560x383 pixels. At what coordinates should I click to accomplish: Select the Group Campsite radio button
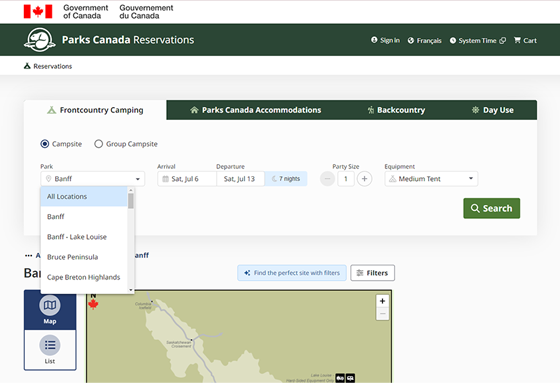(x=98, y=144)
